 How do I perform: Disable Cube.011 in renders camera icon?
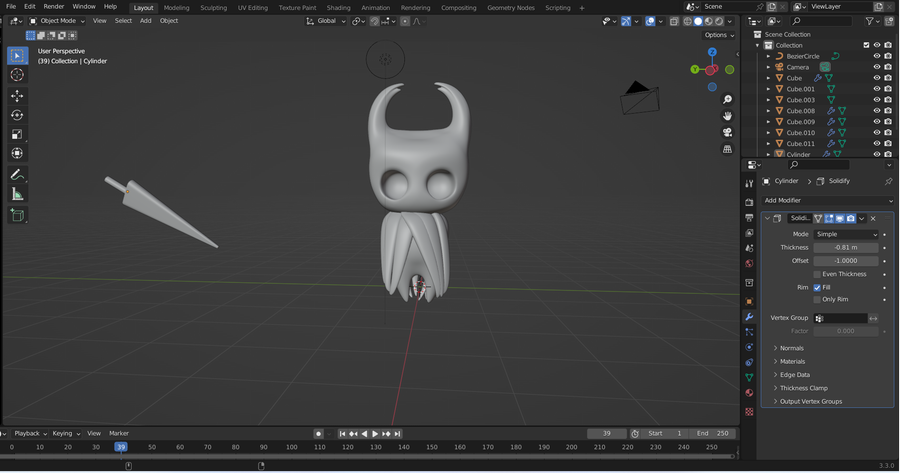pyautogui.click(x=888, y=144)
